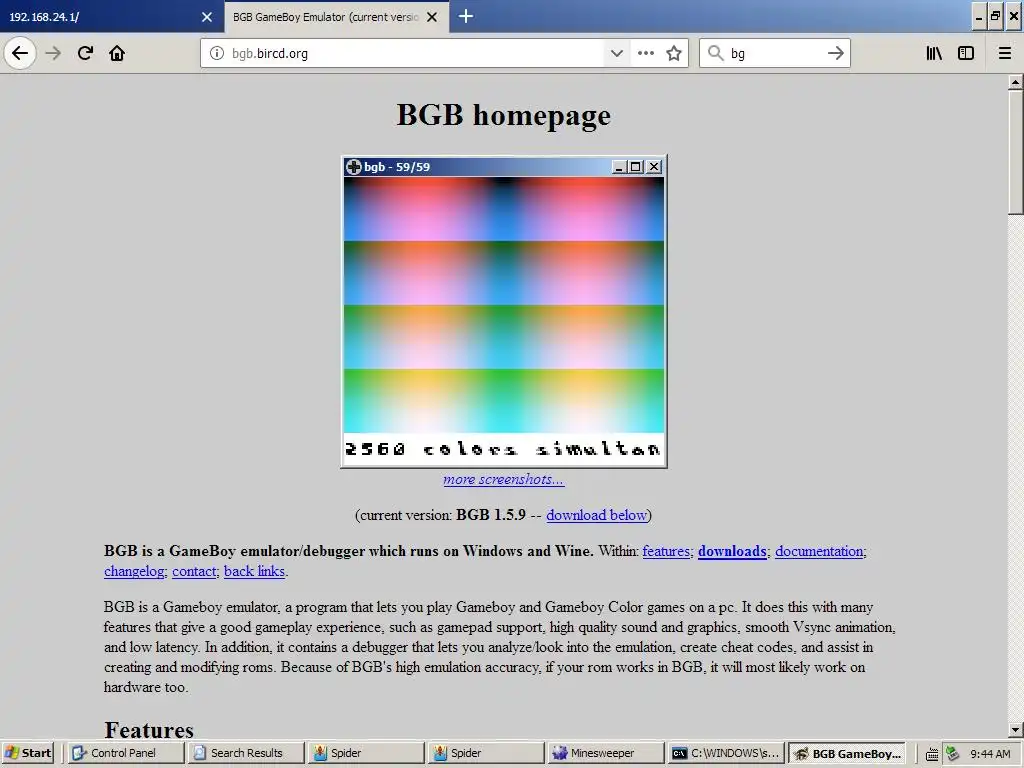This screenshot has height=768, width=1024.
Task: Switch to the second Spider taskbar button
Action: tap(487, 753)
